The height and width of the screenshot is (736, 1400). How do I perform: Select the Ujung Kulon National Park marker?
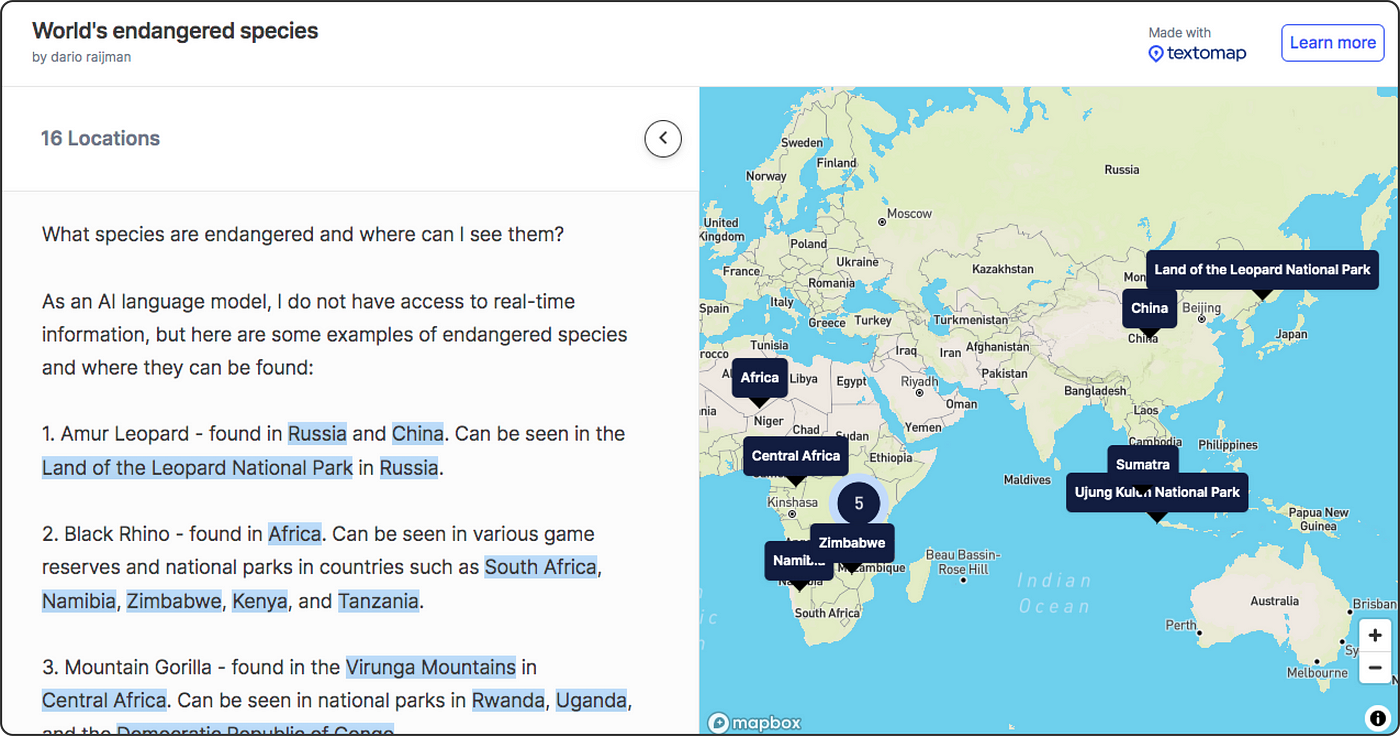[1156, 492]
